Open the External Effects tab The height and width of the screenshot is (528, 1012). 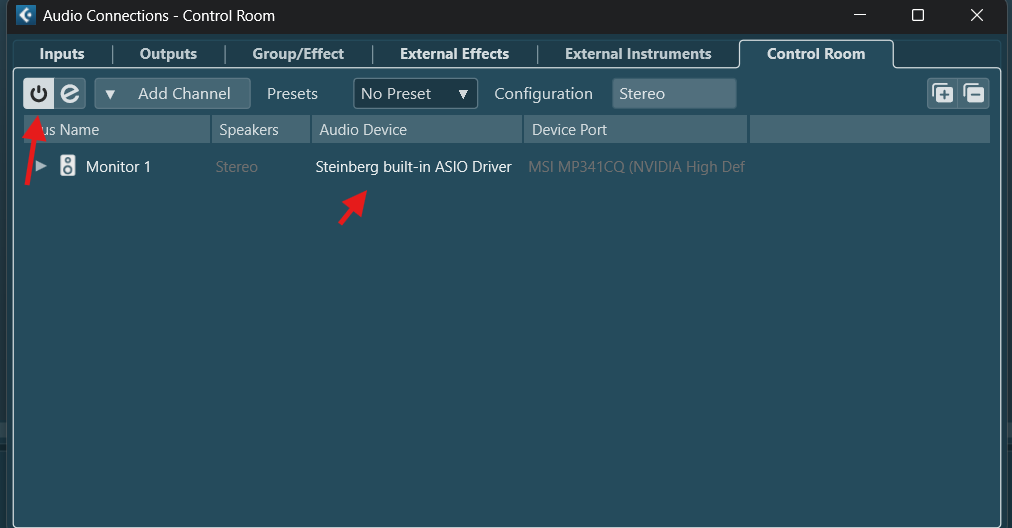454,54
